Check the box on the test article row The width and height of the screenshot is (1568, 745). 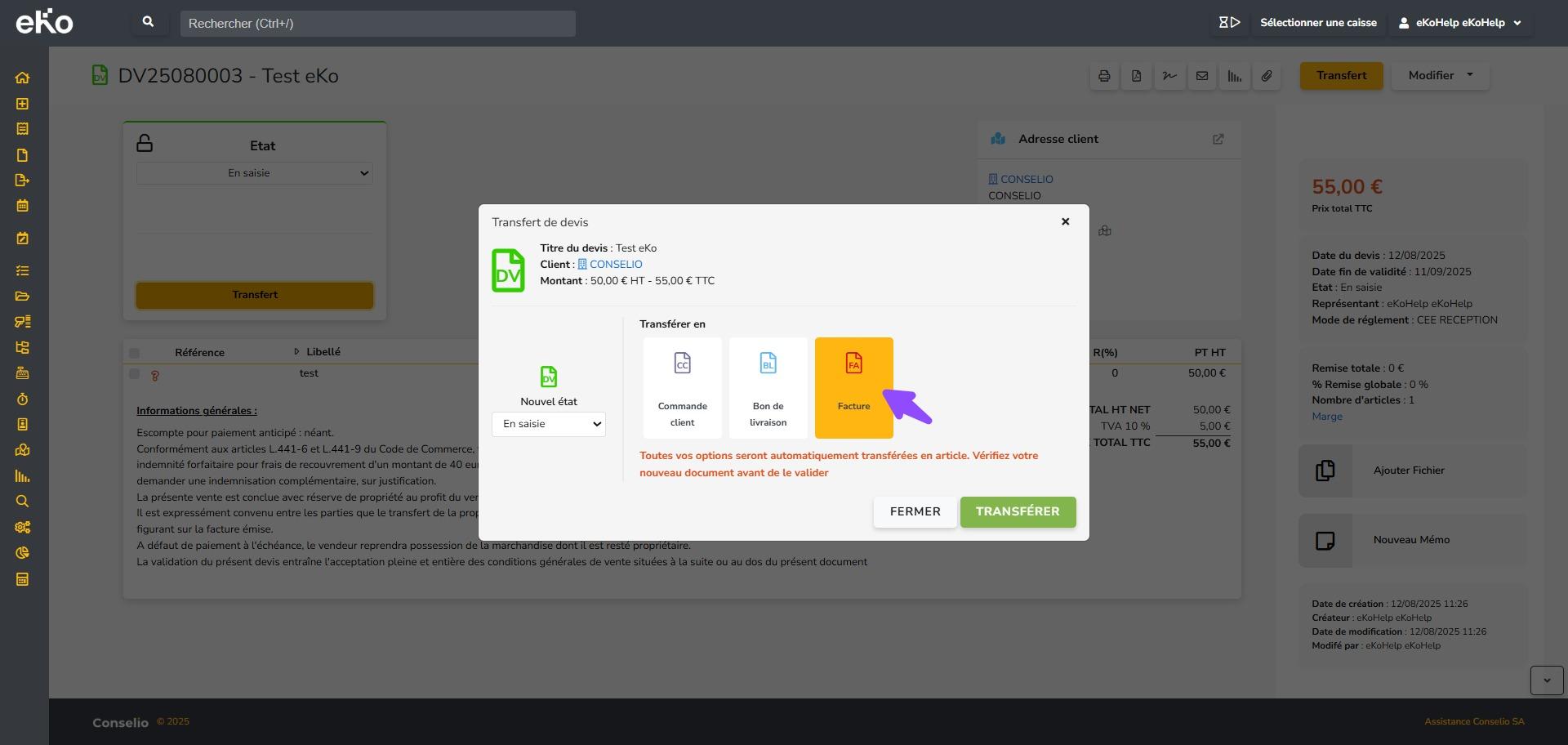pyautogui.click(x=134, y=373)
